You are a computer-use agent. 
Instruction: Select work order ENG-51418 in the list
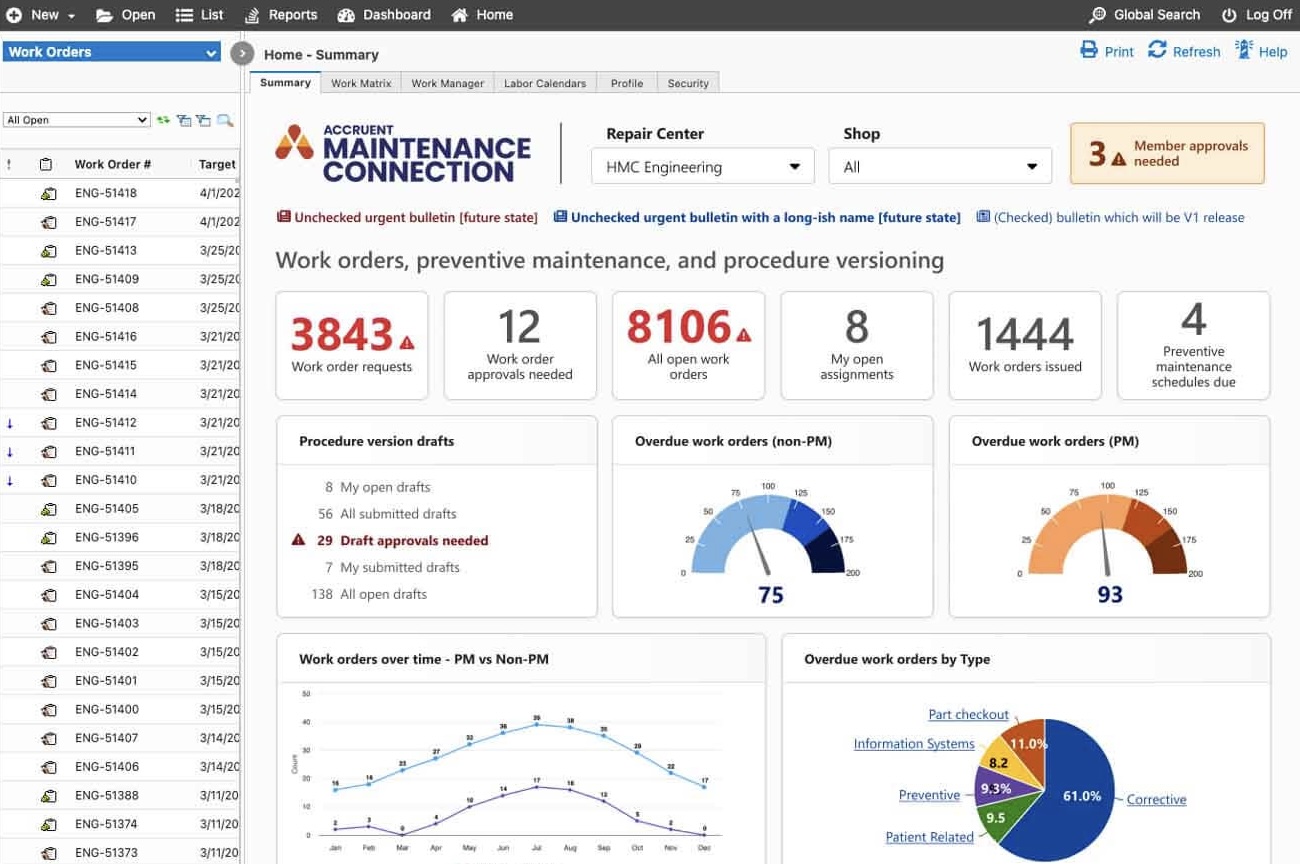click(106, 193)
